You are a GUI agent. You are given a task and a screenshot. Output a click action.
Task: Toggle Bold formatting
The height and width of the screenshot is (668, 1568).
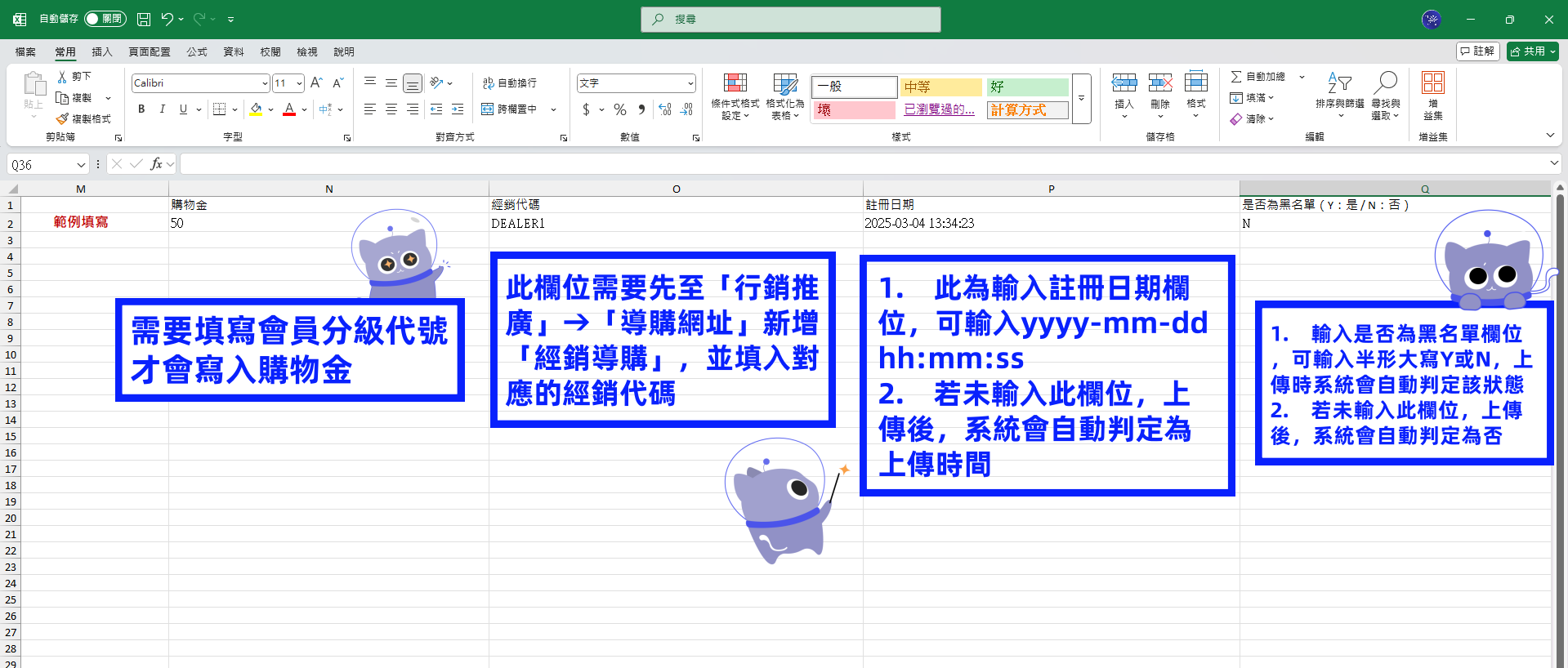141,109
